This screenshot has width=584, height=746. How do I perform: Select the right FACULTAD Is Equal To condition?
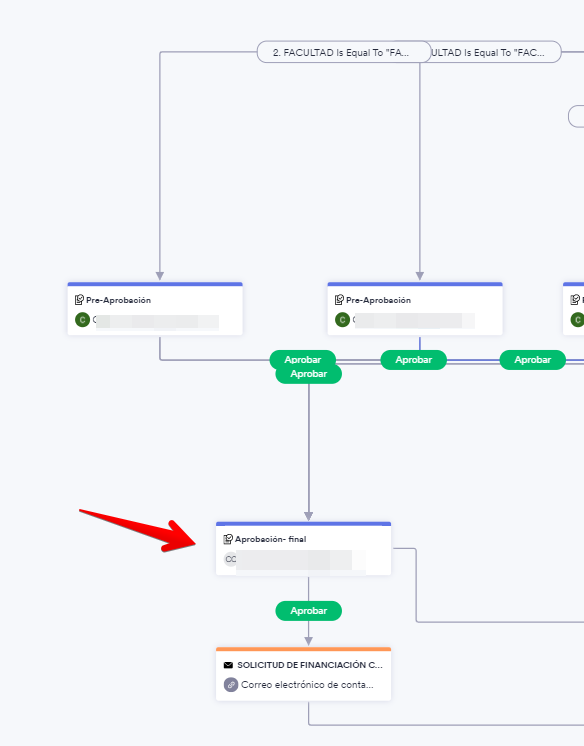pyautogui.click(x=495, y=52)
